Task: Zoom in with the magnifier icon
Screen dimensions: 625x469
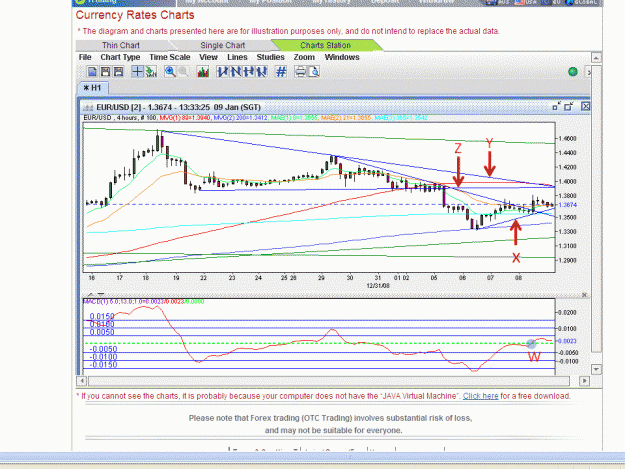Action: tap(170, 72)
